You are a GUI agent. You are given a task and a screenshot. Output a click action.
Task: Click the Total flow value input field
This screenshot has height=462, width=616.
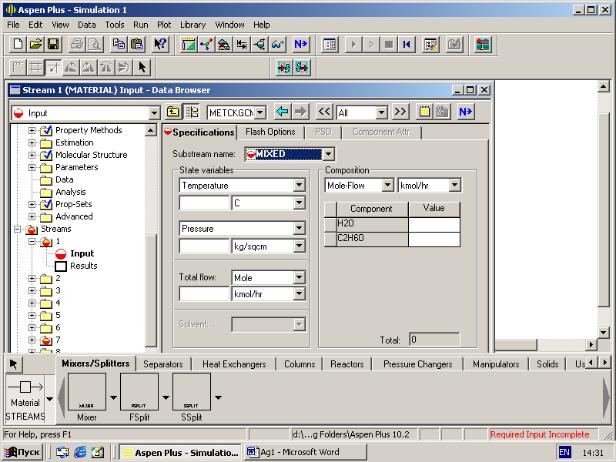[204, 293]
